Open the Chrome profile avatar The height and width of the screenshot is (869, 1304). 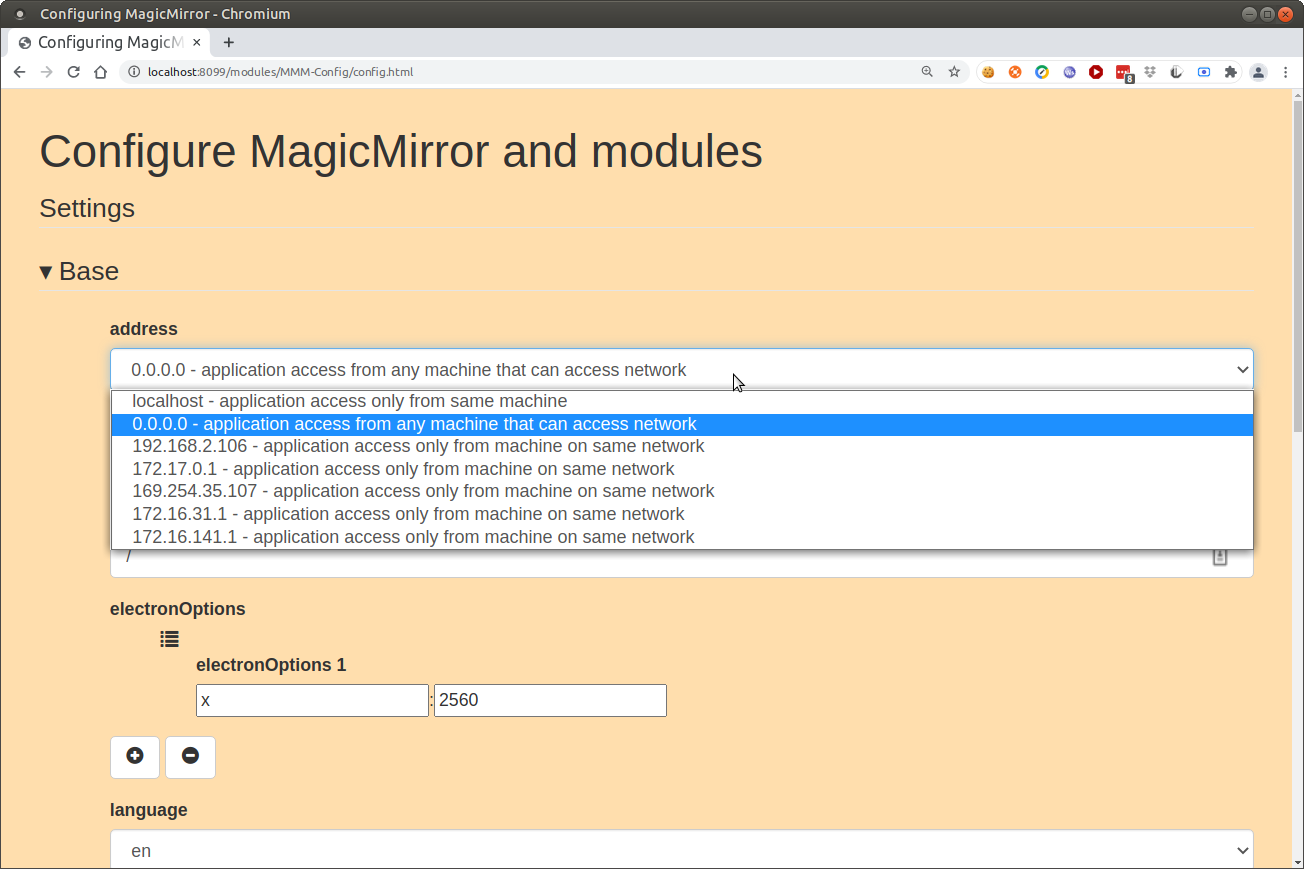click(x=1259, y=72)
